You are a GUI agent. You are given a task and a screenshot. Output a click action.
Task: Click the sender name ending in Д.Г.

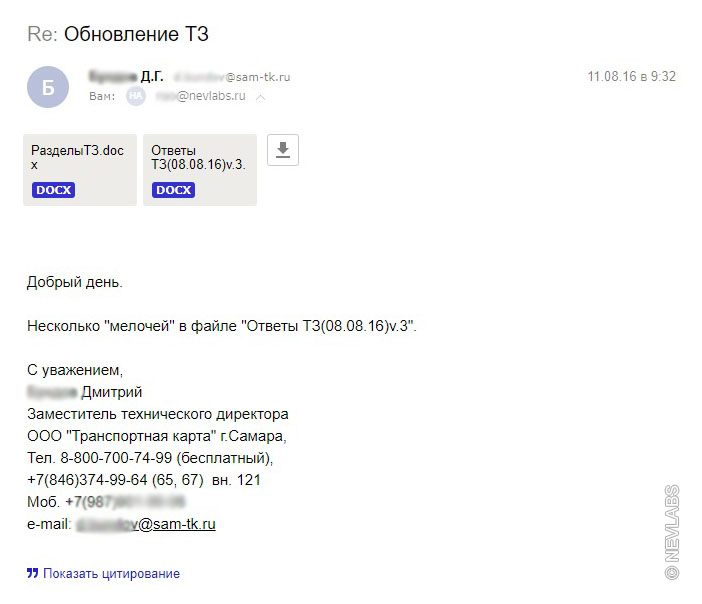(126, 76)
